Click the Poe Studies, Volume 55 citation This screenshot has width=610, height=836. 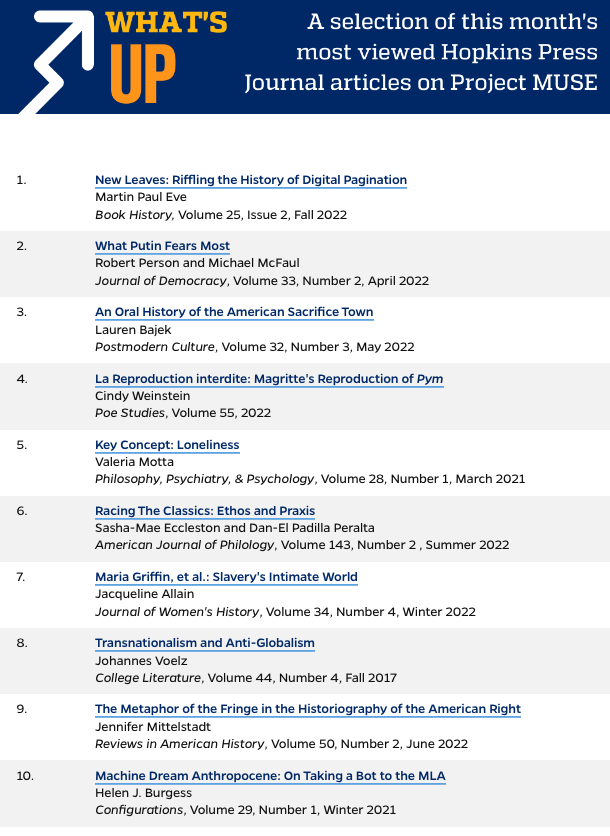(183, 413)
